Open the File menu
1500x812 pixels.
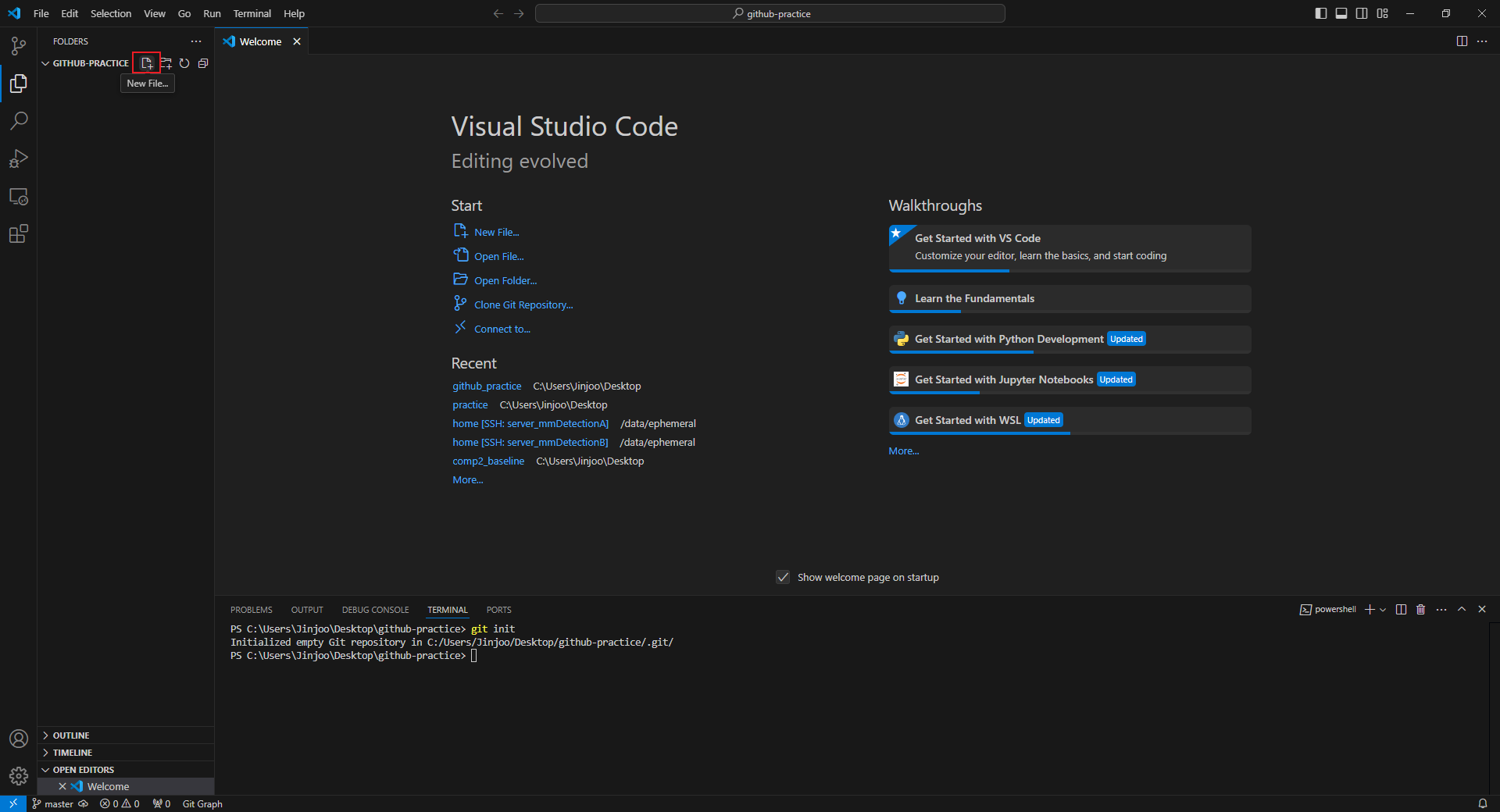41,13
